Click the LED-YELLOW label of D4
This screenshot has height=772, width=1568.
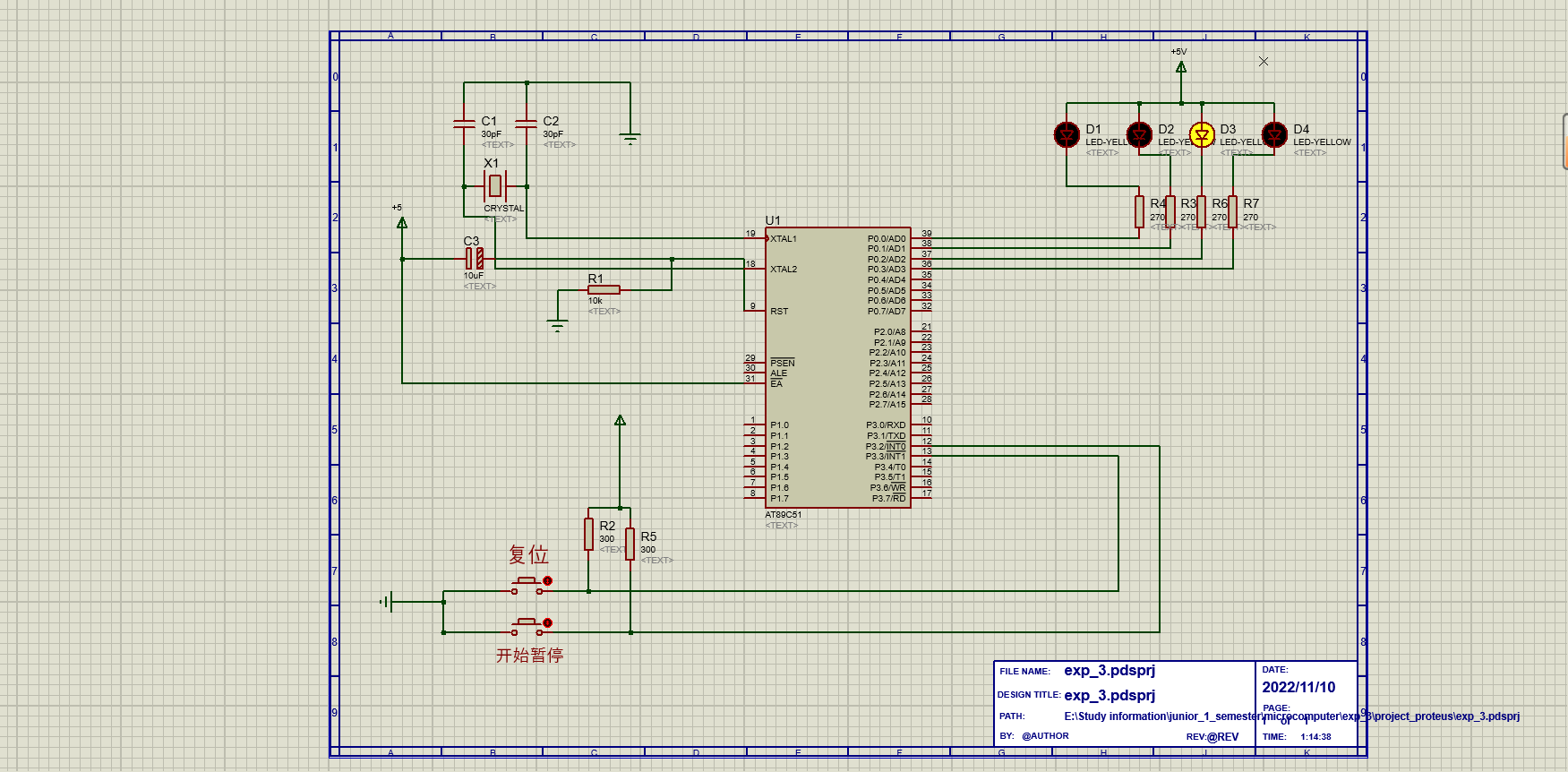tap(1322, 142)
